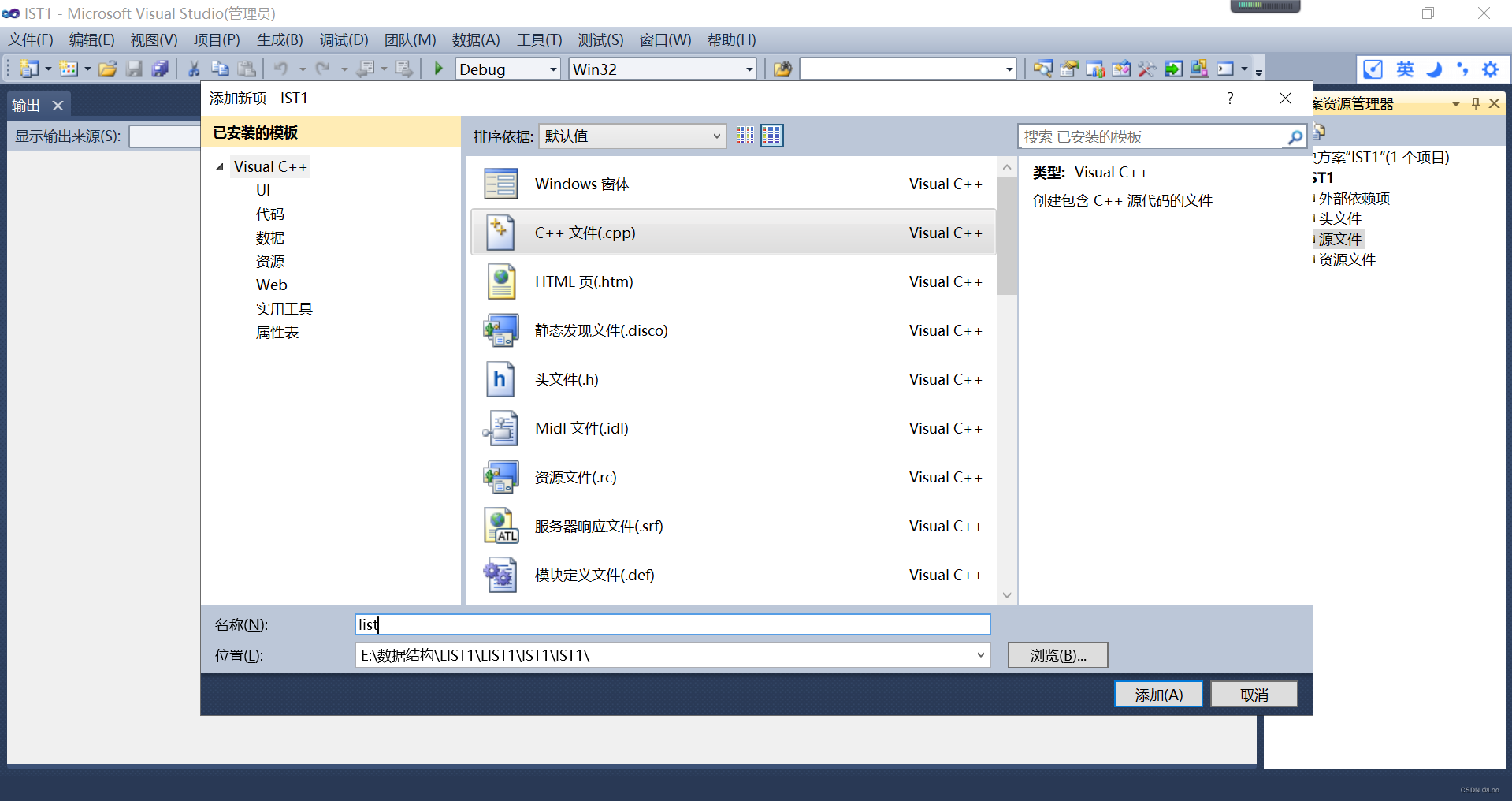
Task: Start debugging with green play icon
Action: 439,69
